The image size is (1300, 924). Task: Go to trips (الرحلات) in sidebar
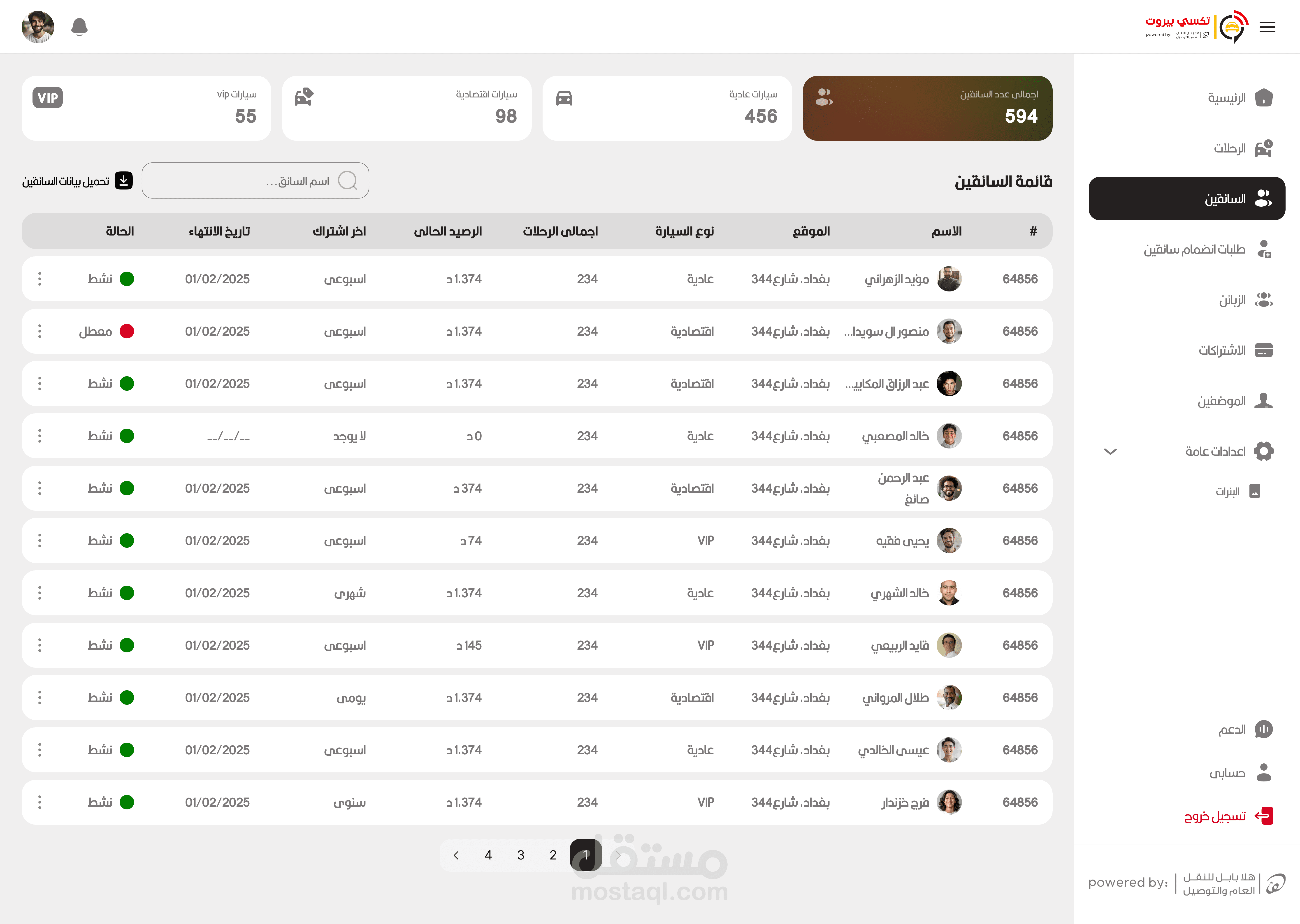pos(1230,148)
